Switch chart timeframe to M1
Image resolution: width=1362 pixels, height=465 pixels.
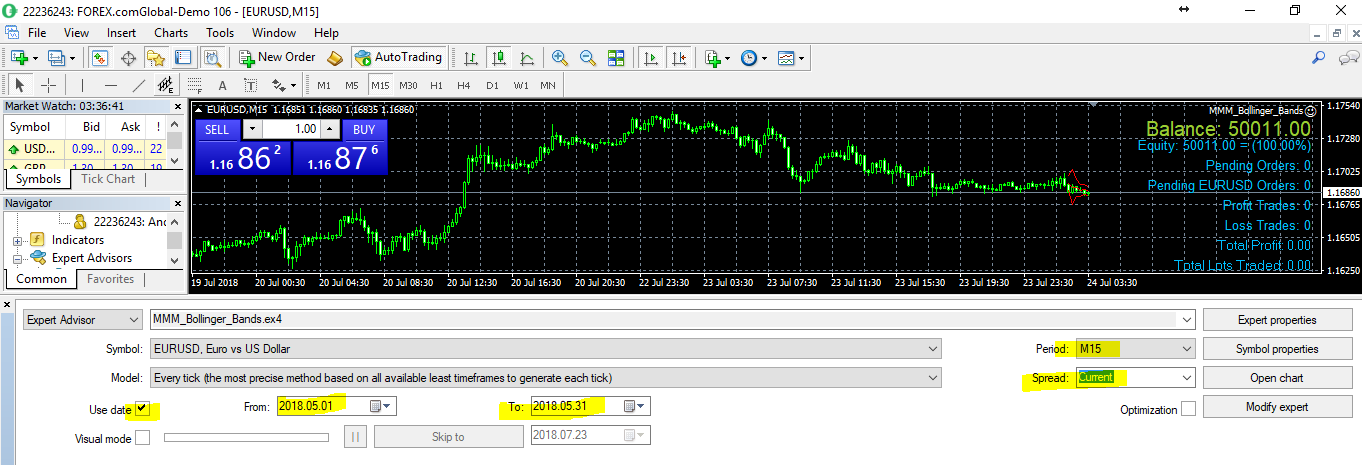pos(324,85)
